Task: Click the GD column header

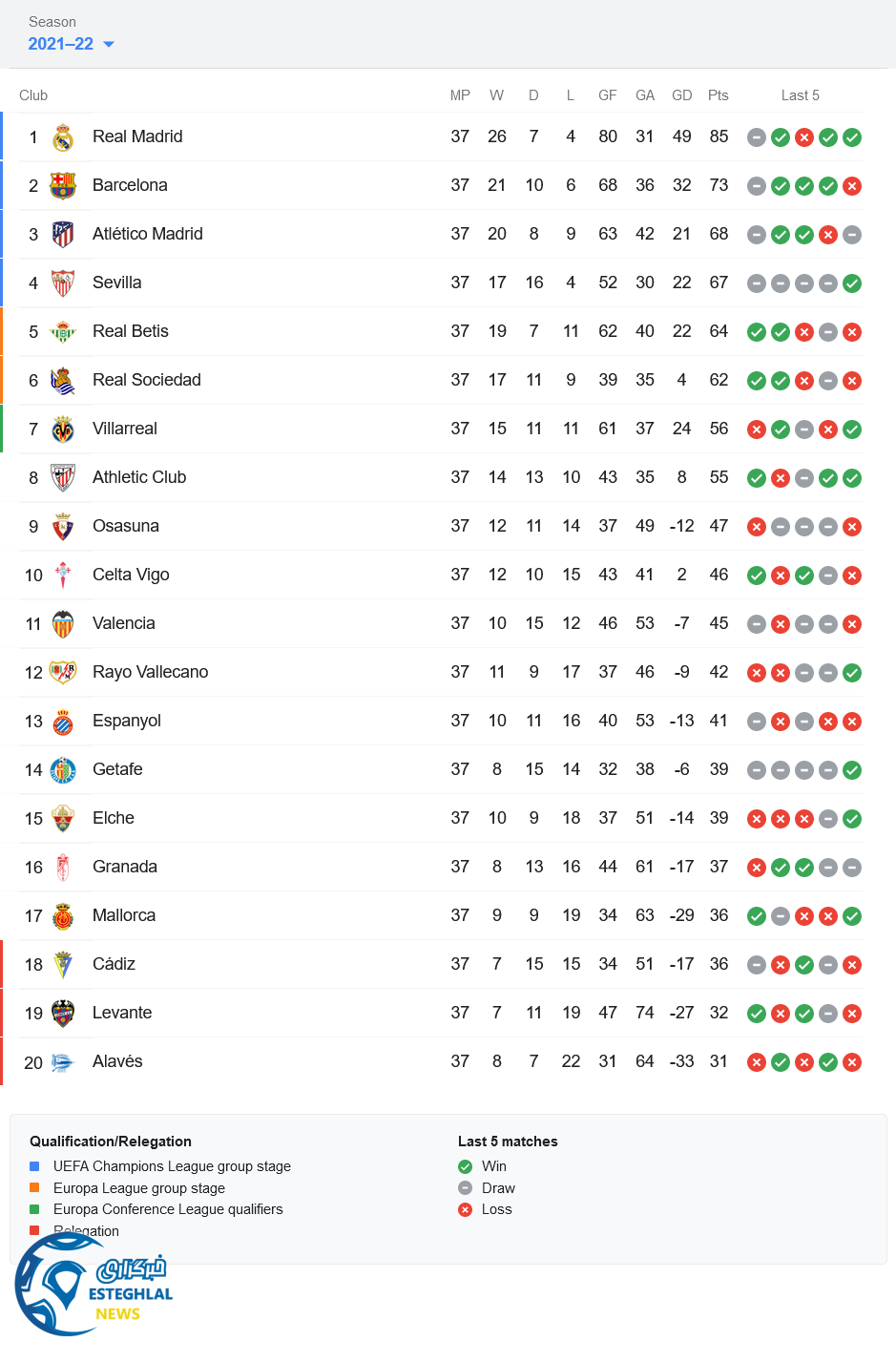Action: click(681, 95)
